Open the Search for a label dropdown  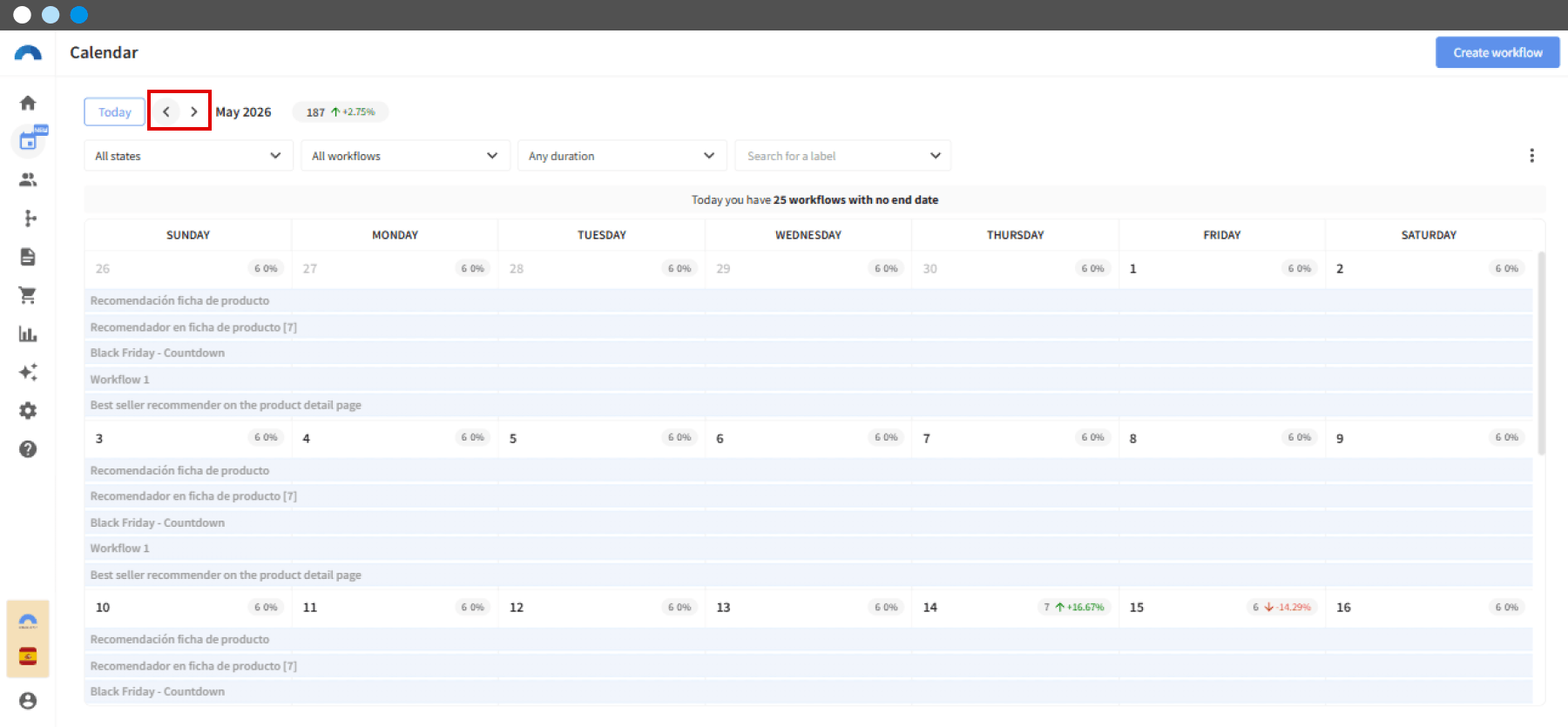[842, 156]
